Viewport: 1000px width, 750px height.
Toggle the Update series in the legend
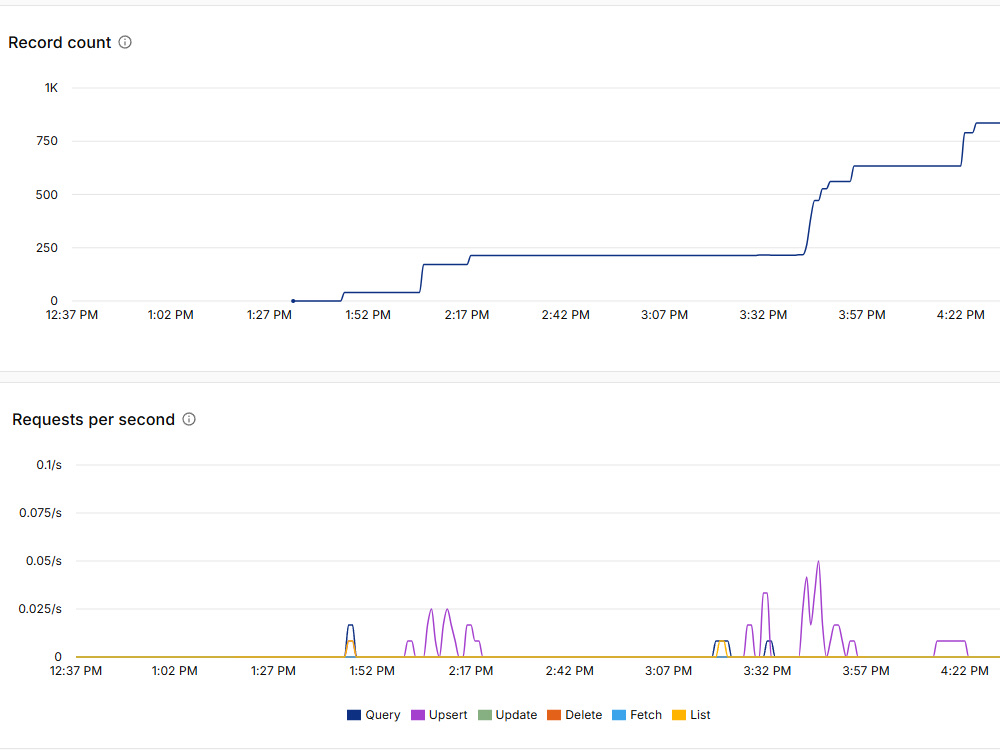[x=508, y=715]
